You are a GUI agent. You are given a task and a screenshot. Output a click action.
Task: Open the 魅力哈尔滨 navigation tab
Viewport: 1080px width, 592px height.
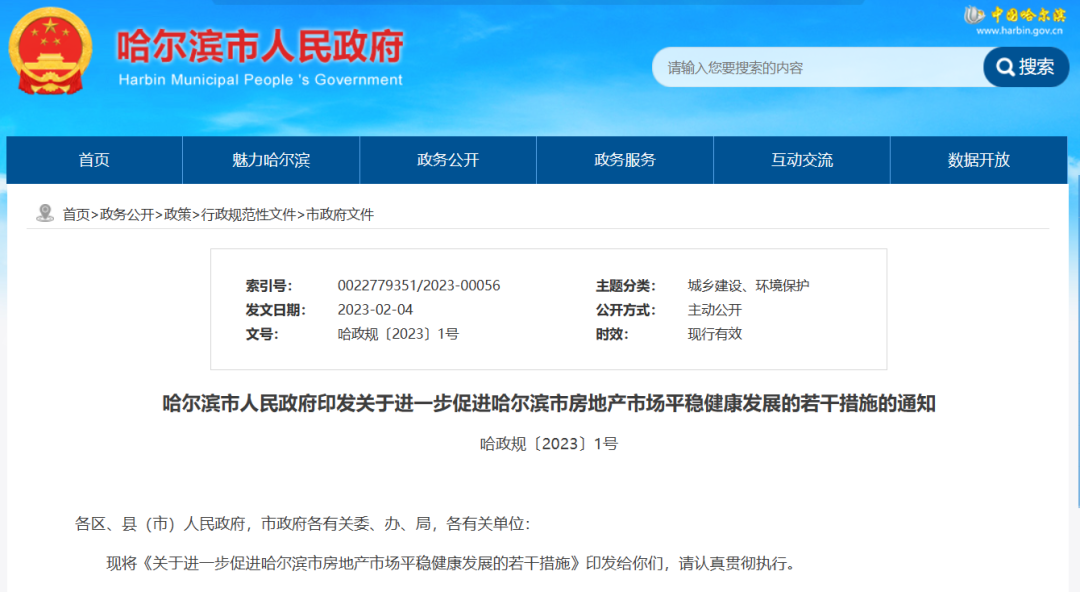(271, 160)
